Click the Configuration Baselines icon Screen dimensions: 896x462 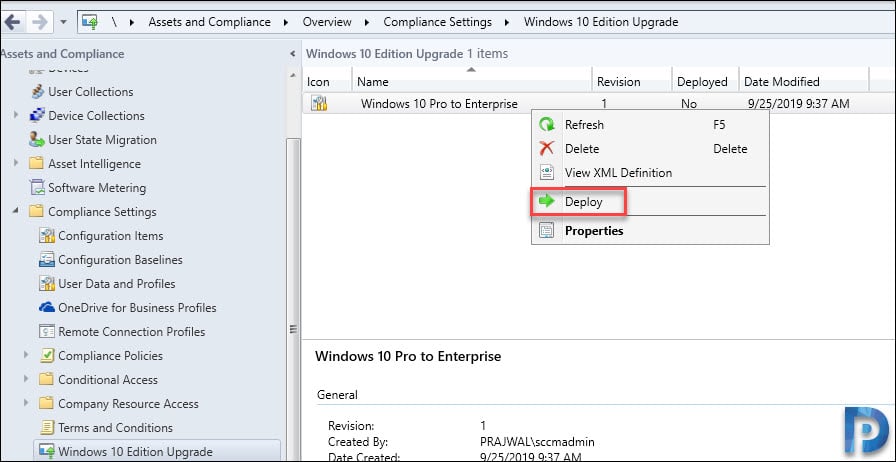coord(46,260)
